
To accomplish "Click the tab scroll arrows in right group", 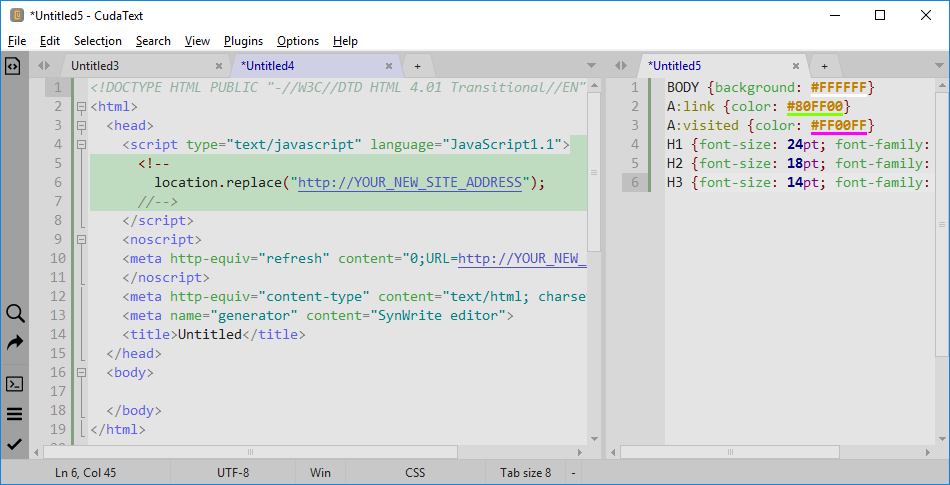I will [x=620, y=65].
